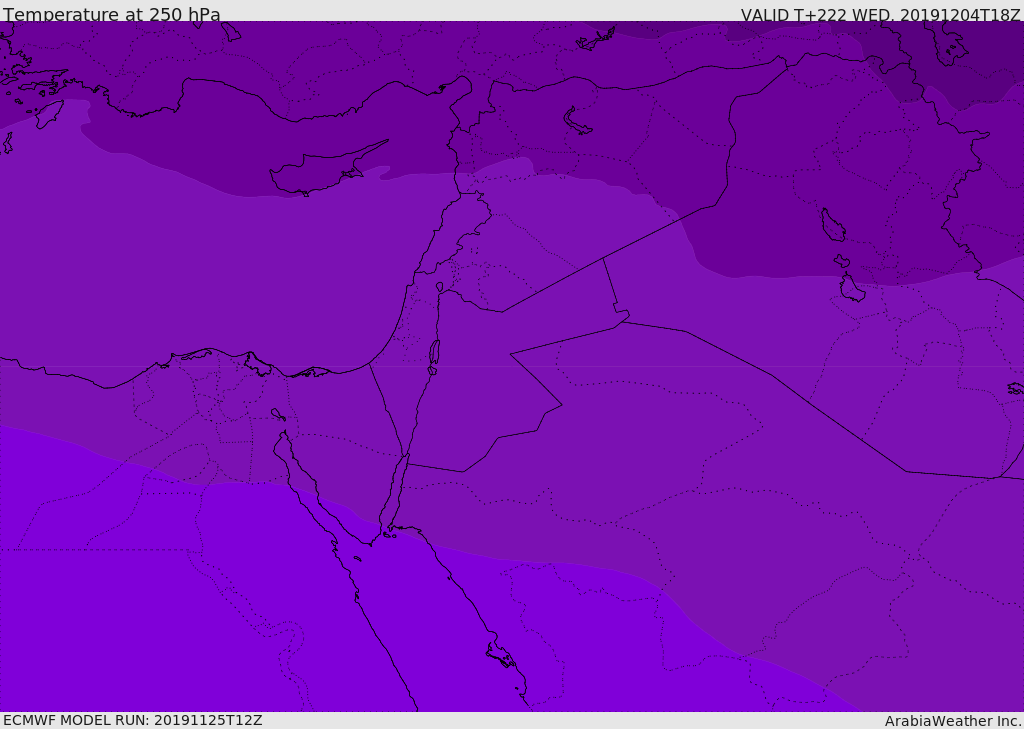This screenshot has height=729, width=1024.
Task: Click the 'VALID T+222 WED. 20191204T18Z' timestamp
Action: [880, 14]
